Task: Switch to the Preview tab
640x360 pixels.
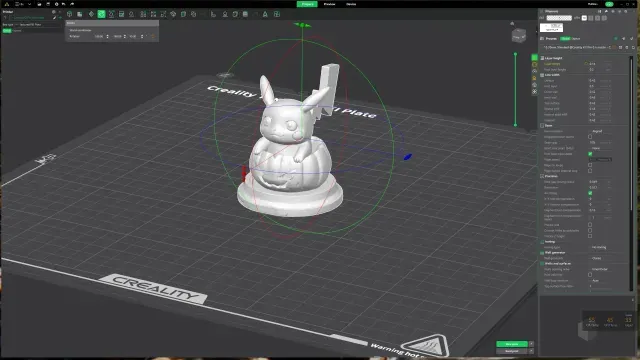Action: (x=329, y=4)
